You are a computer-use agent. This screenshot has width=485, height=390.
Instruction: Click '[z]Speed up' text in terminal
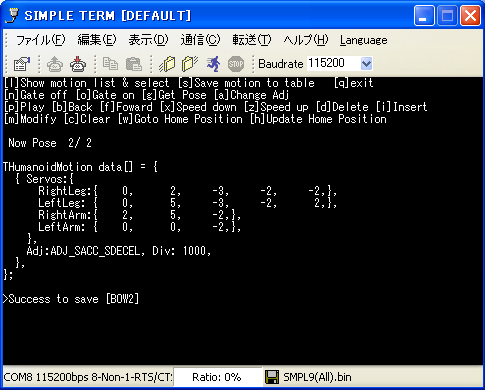click(276, 107)
